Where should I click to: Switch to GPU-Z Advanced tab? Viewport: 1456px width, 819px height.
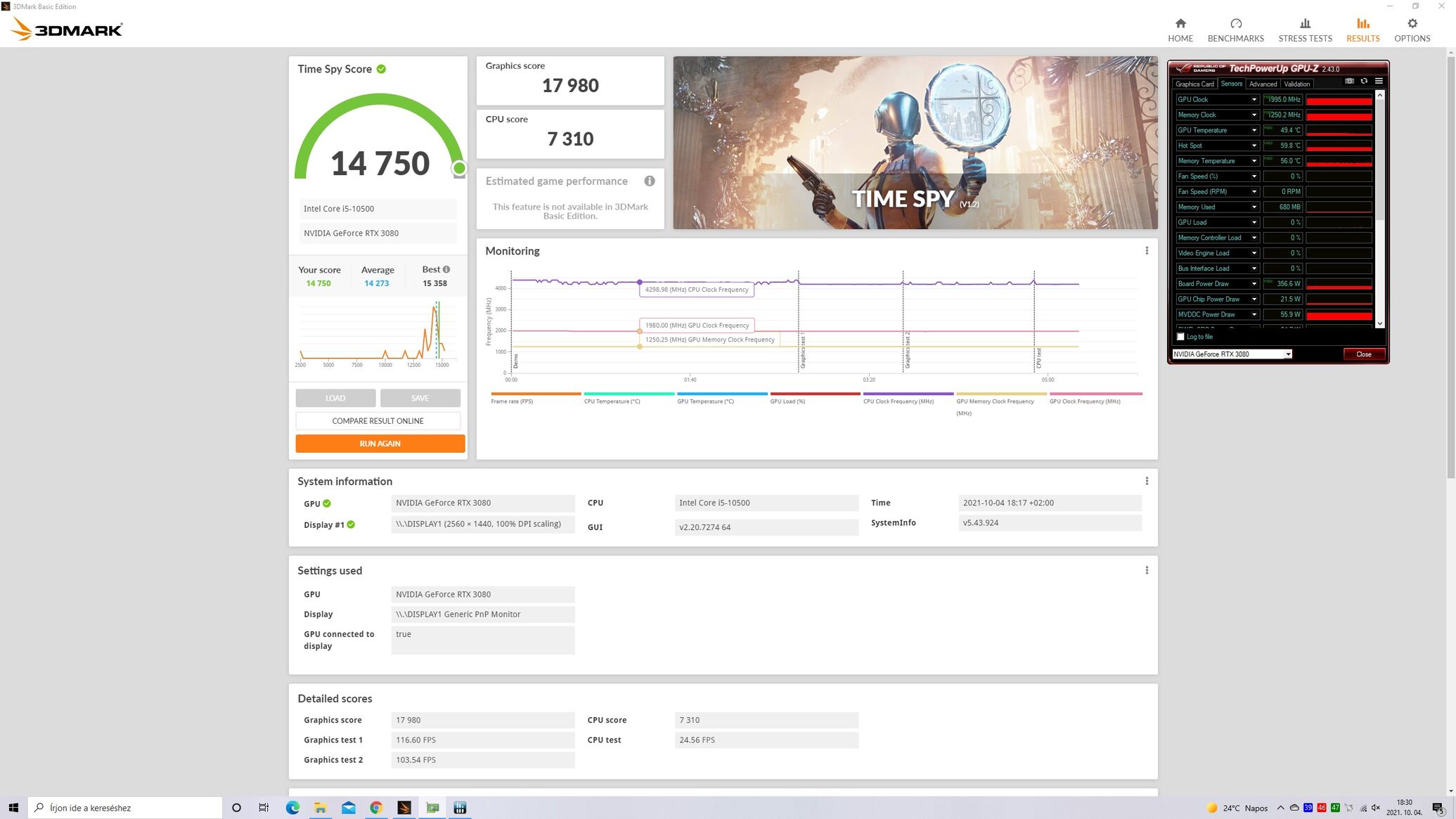click(x=1263, y=84)
